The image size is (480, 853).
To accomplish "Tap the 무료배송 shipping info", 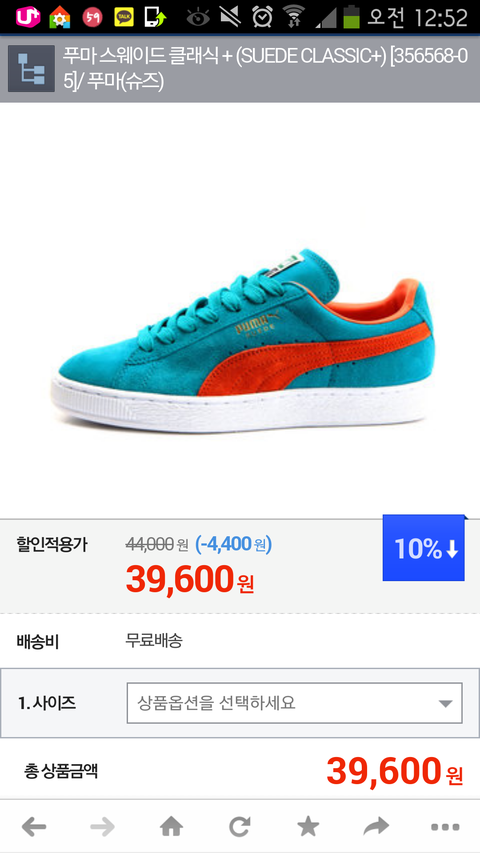I will point(154,641).
